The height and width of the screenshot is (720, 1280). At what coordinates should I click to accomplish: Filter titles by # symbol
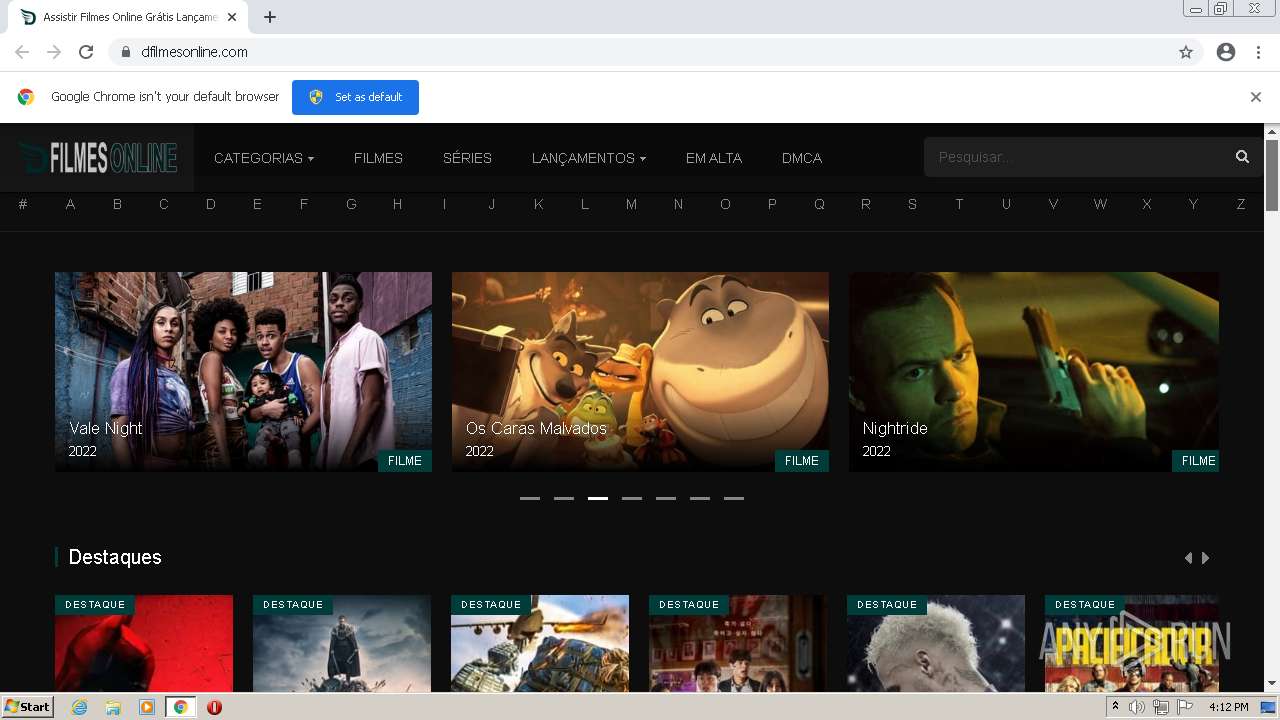(x=23, y=204)
